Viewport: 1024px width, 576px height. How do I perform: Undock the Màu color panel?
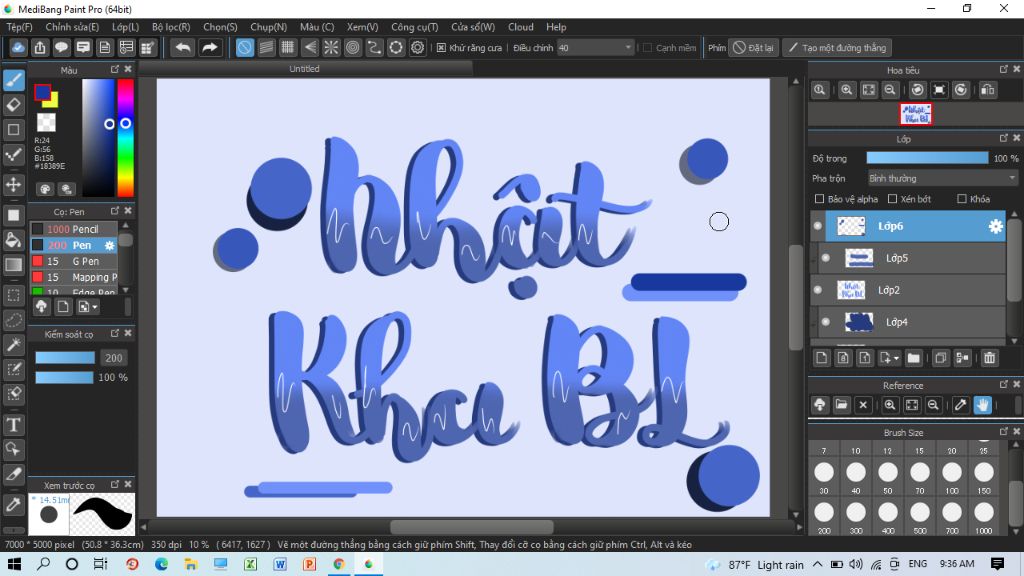coord(115,69)
